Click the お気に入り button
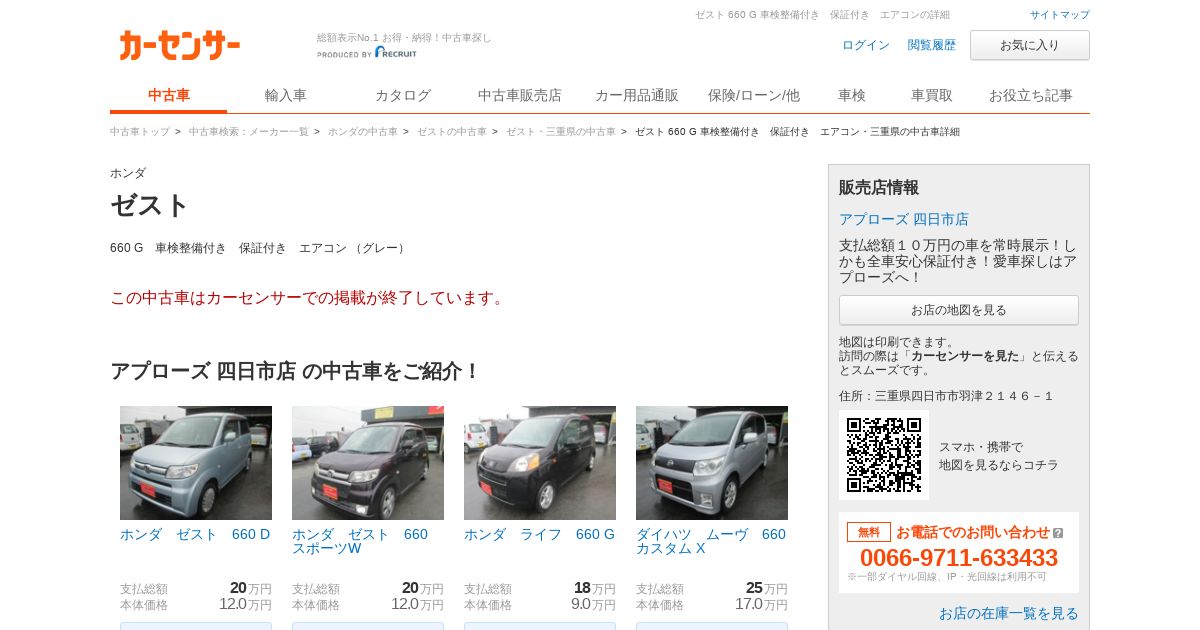The width and height of the screenshot is (1200, 630). (1029, 45)
